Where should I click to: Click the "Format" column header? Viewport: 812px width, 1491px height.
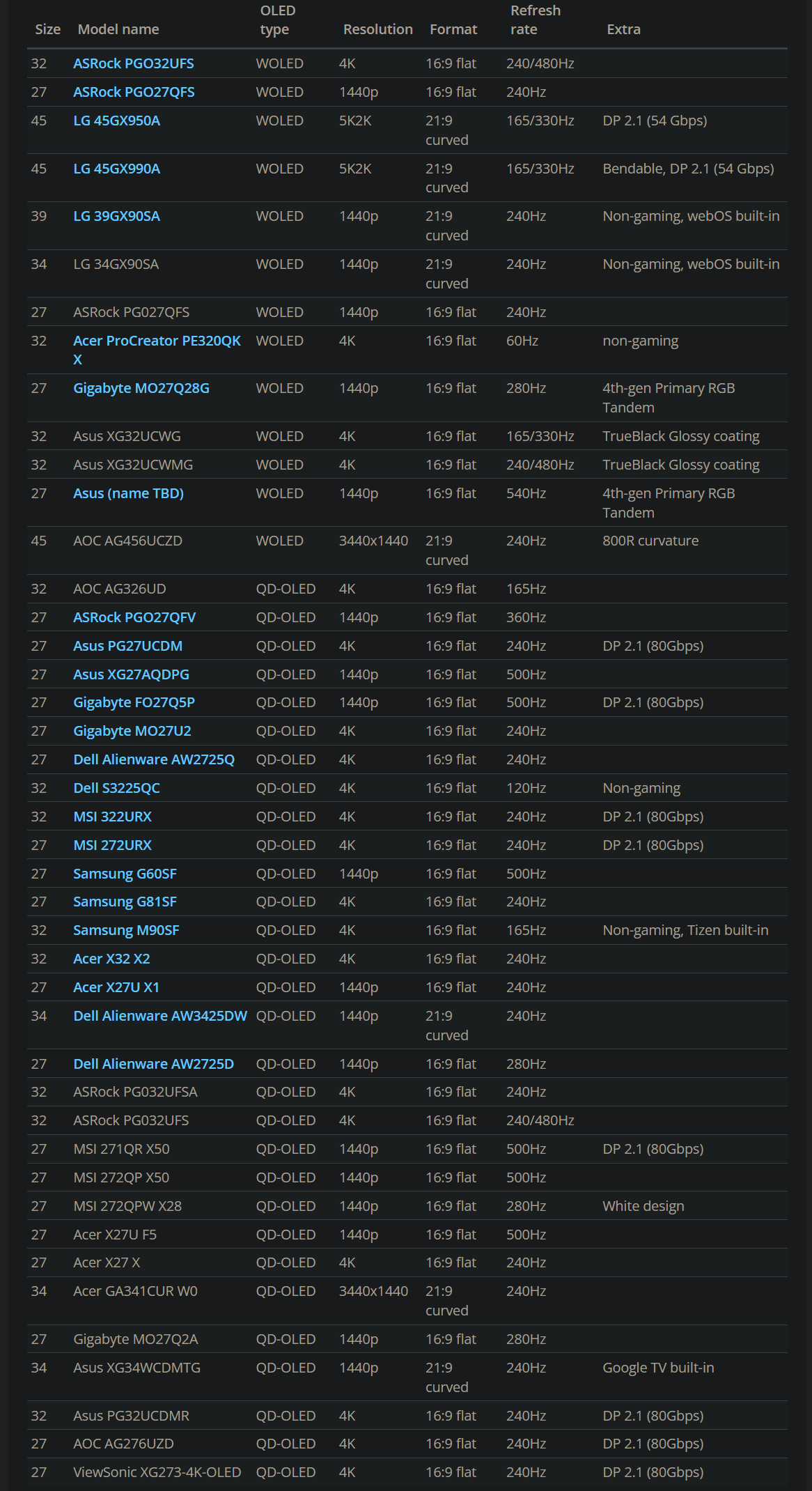(453, 29)
